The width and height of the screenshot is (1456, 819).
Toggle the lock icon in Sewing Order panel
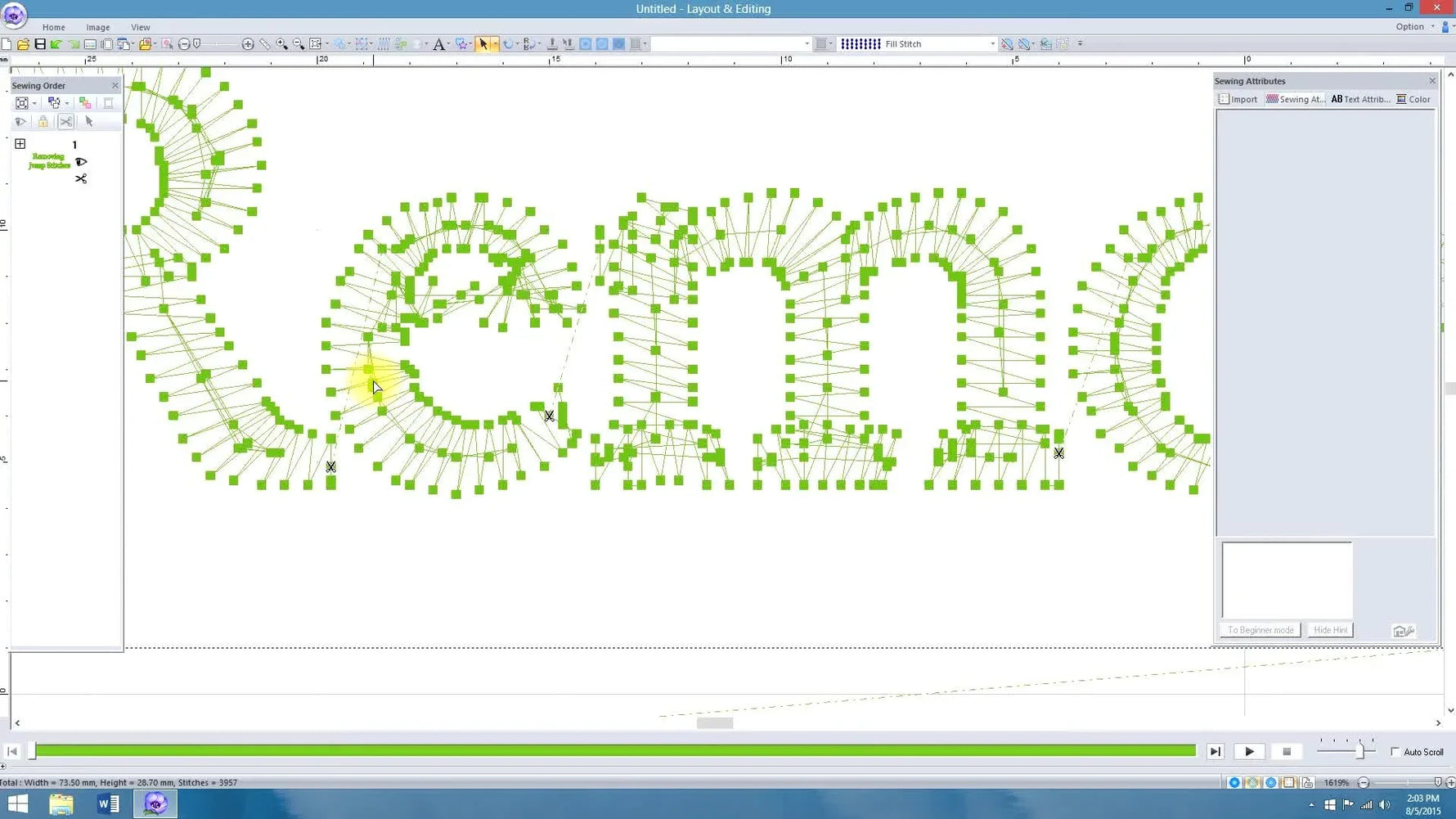(x=43, y=121)
